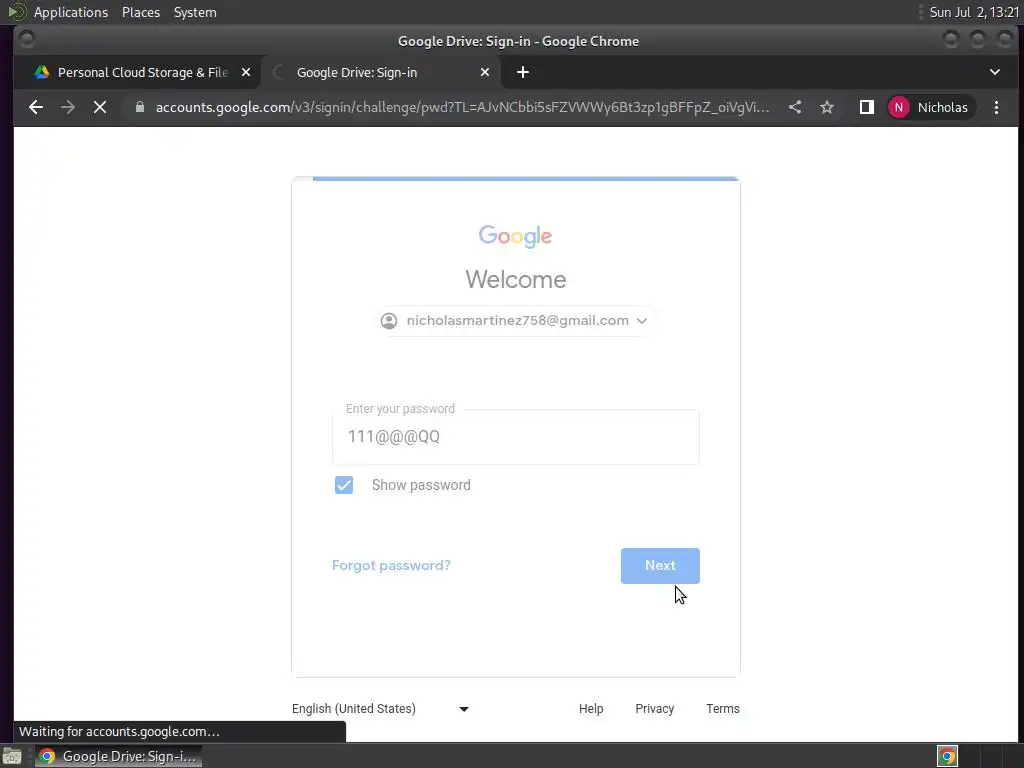Open the Privacy link
This screenshot has width=1024, height=768.
tap(654, 709)
